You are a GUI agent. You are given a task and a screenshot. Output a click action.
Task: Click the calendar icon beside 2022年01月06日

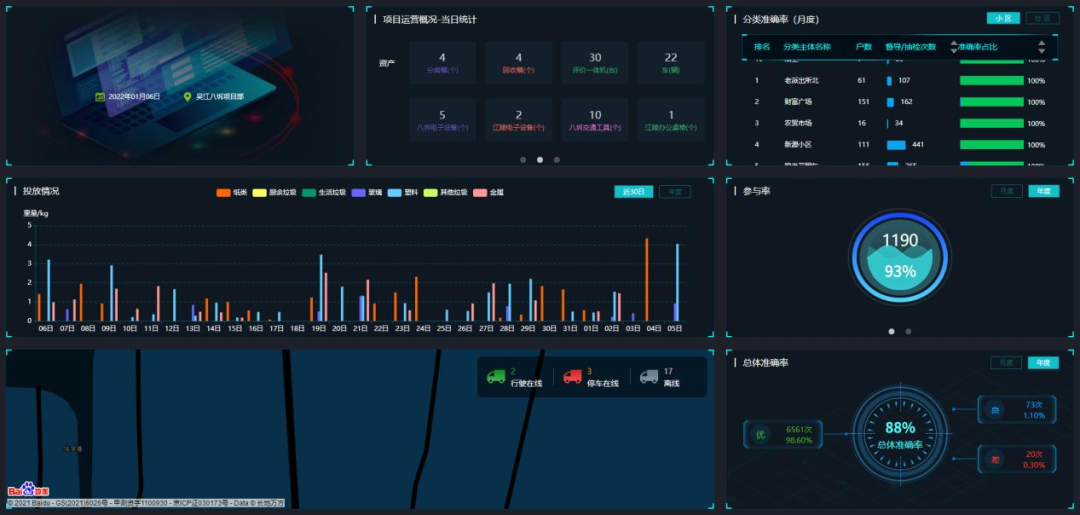100,97
